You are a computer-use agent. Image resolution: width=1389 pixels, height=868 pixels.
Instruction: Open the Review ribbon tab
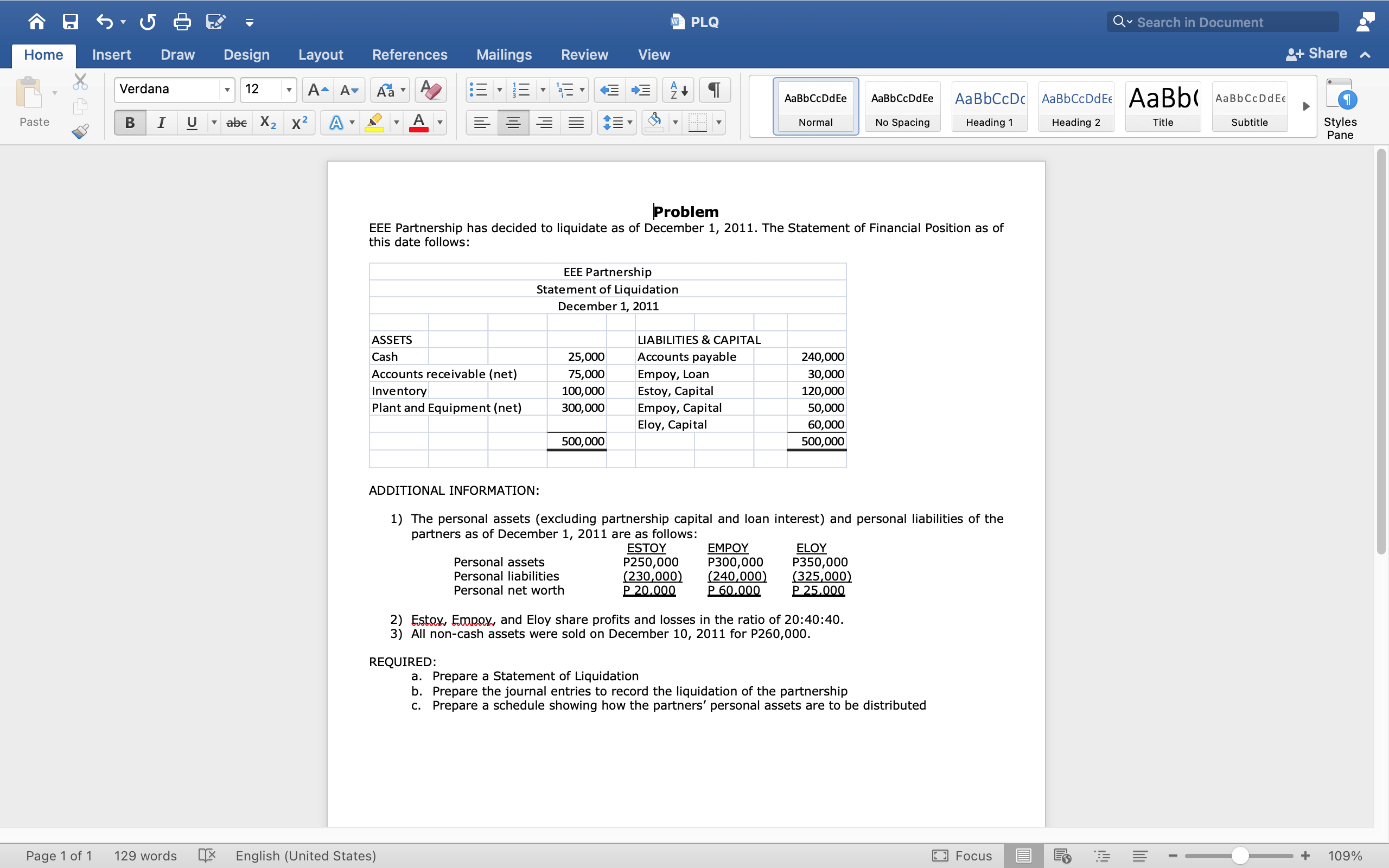tap(584, 55)
